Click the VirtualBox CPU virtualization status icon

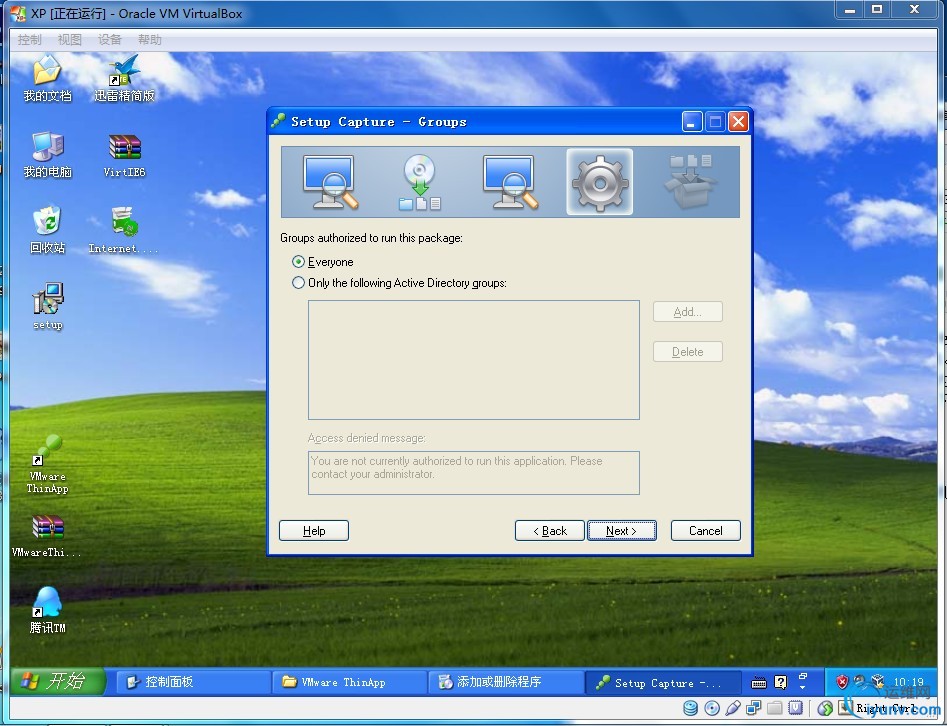(x=795, y=708)
